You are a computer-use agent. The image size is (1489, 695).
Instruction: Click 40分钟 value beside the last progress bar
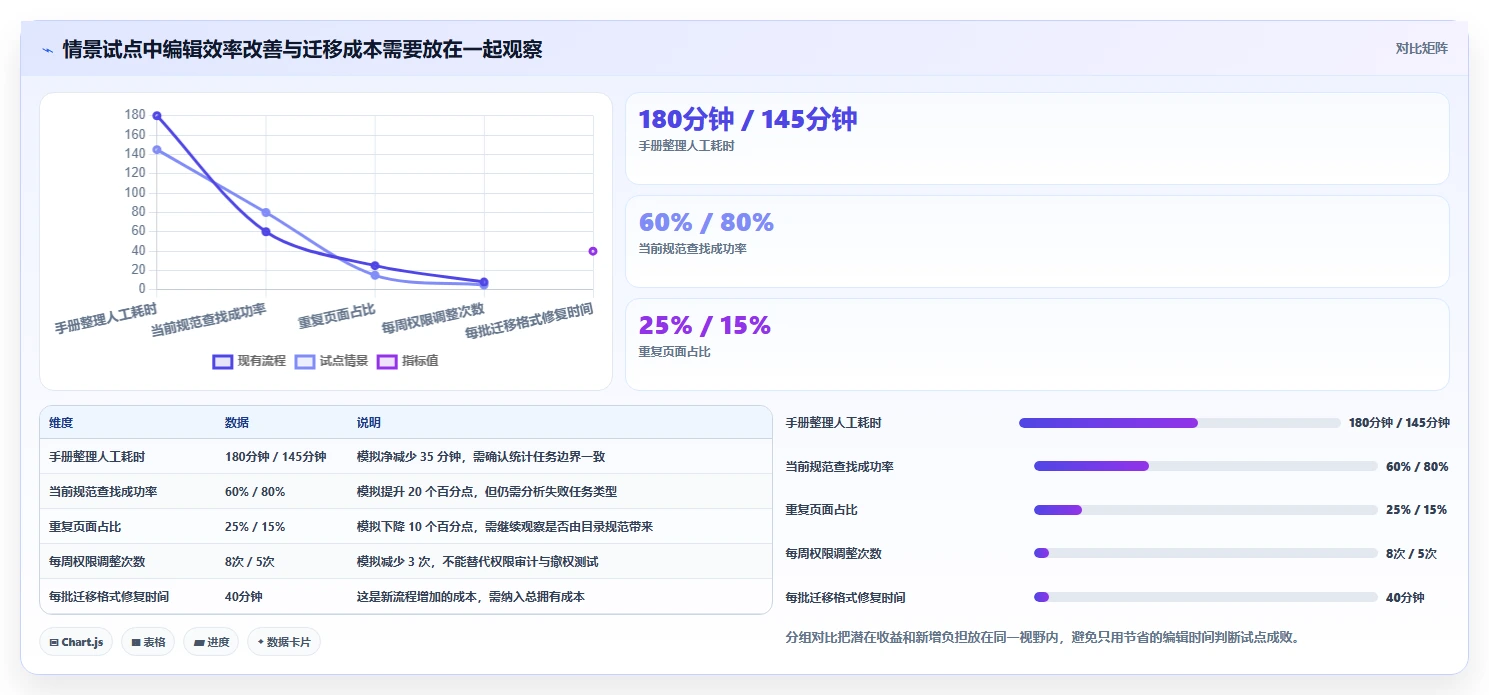coord(1405,597)
